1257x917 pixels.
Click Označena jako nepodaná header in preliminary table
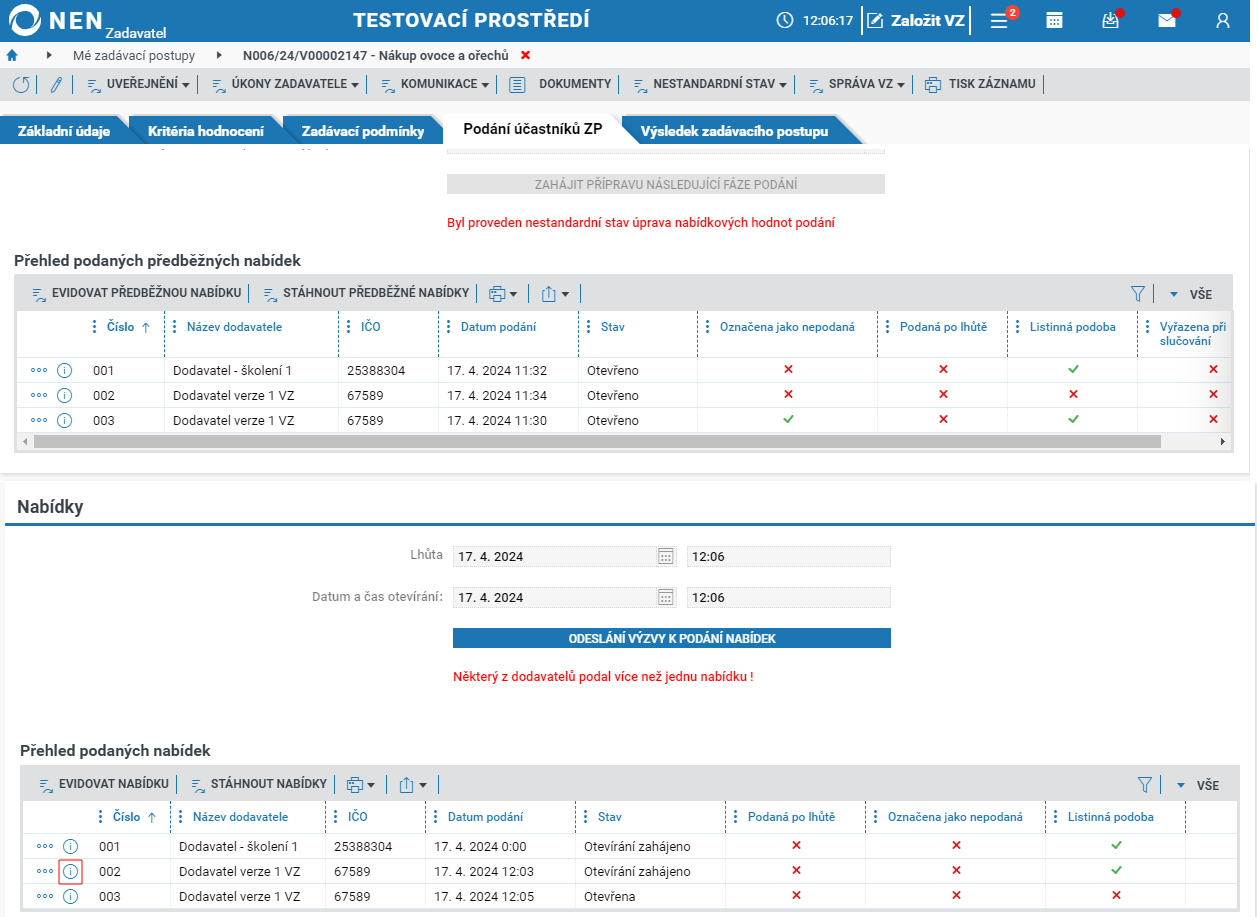pyautogui.click(x=787, y=327)
